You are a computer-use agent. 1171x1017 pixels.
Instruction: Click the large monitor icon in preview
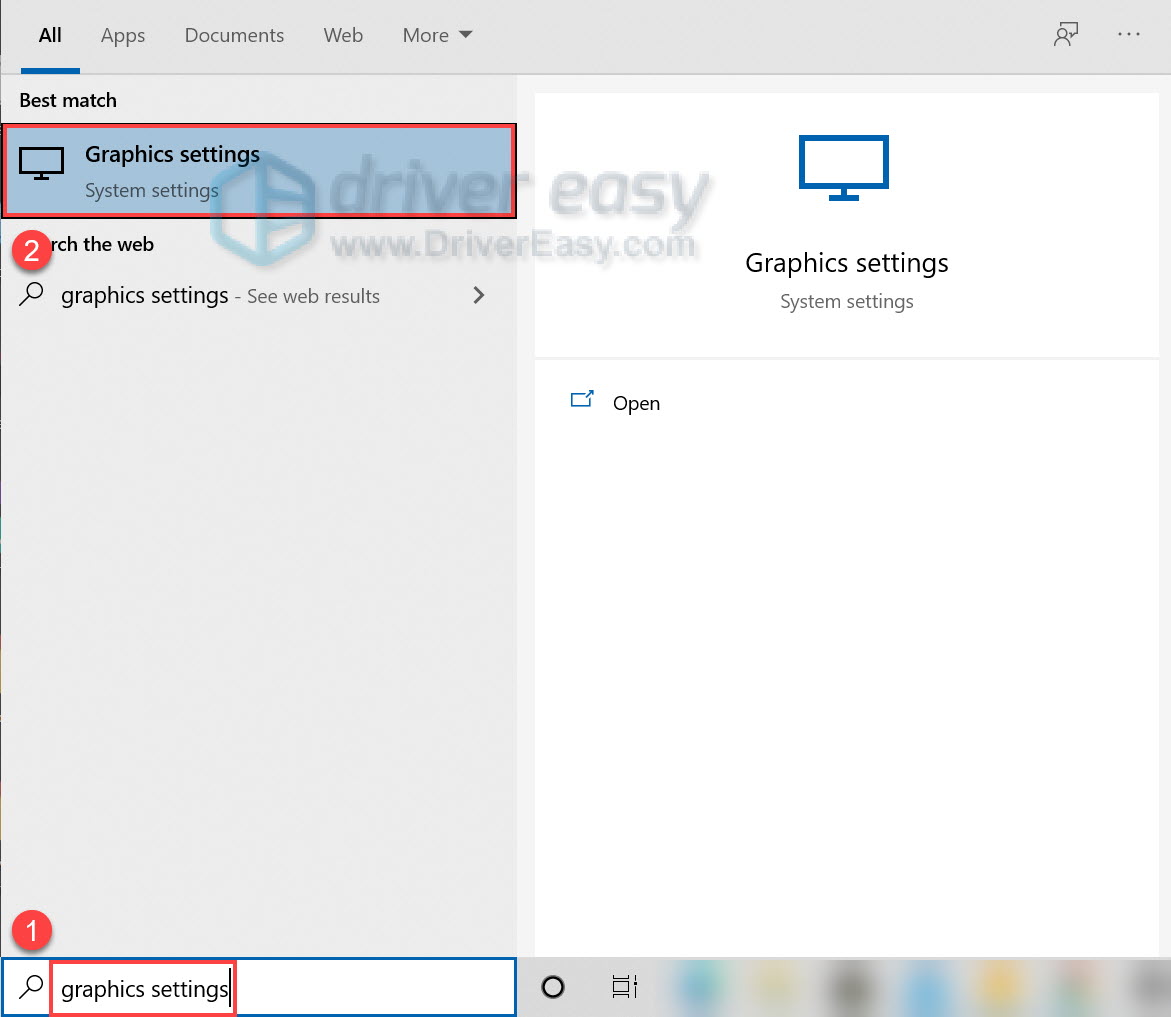point(844,168)
